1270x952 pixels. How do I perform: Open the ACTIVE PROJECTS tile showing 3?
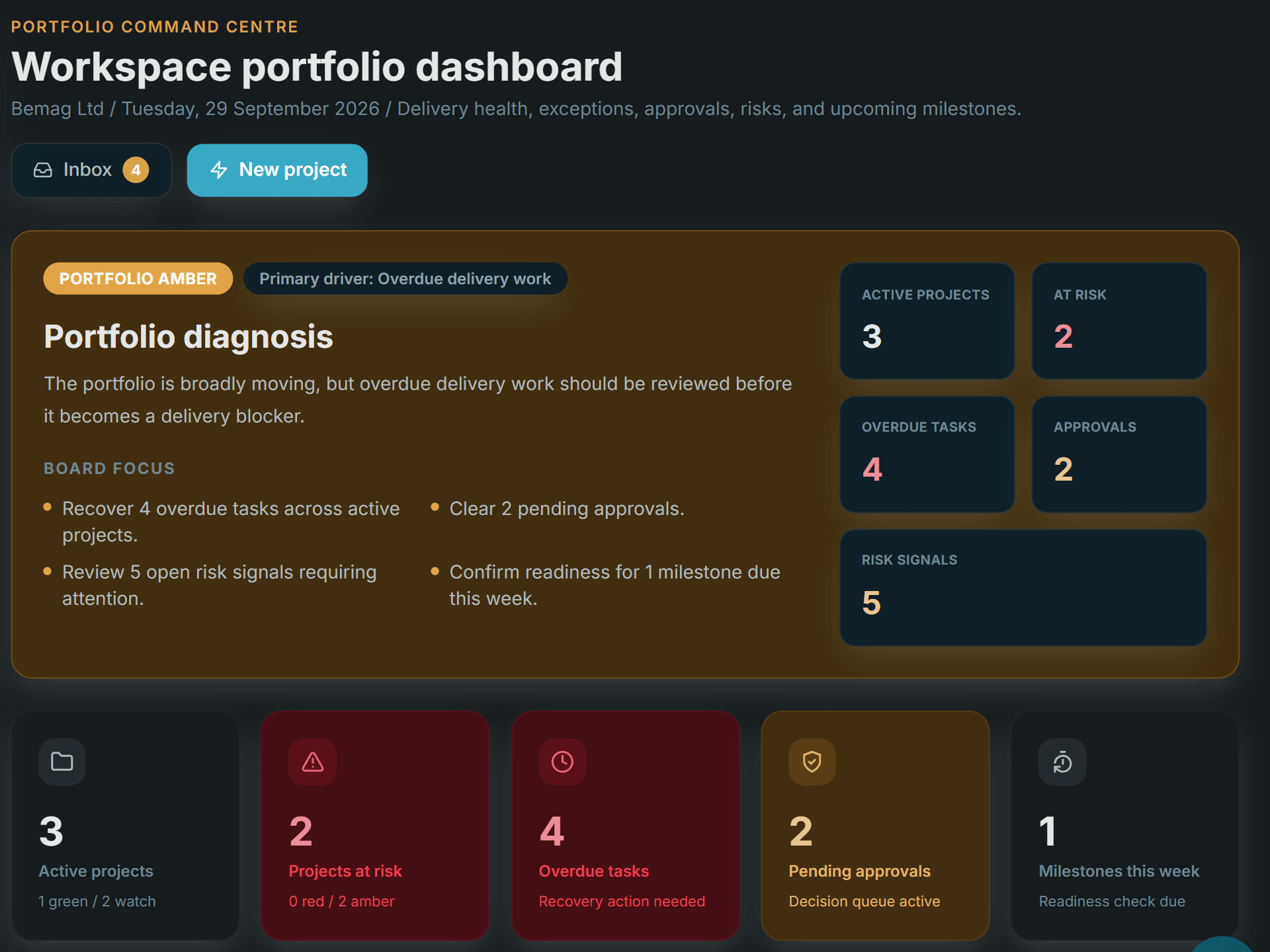pos(927,321)
